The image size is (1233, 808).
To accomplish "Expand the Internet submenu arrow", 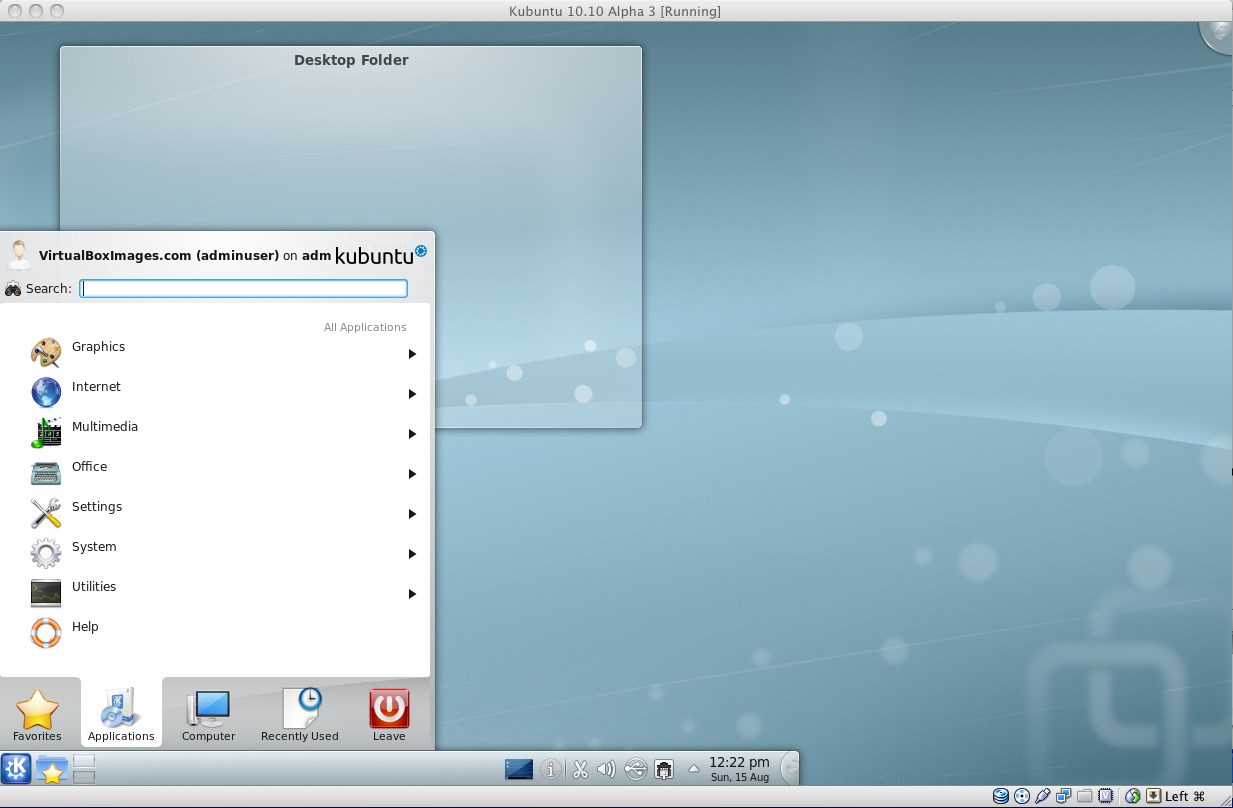I will [x=412, y=394].
